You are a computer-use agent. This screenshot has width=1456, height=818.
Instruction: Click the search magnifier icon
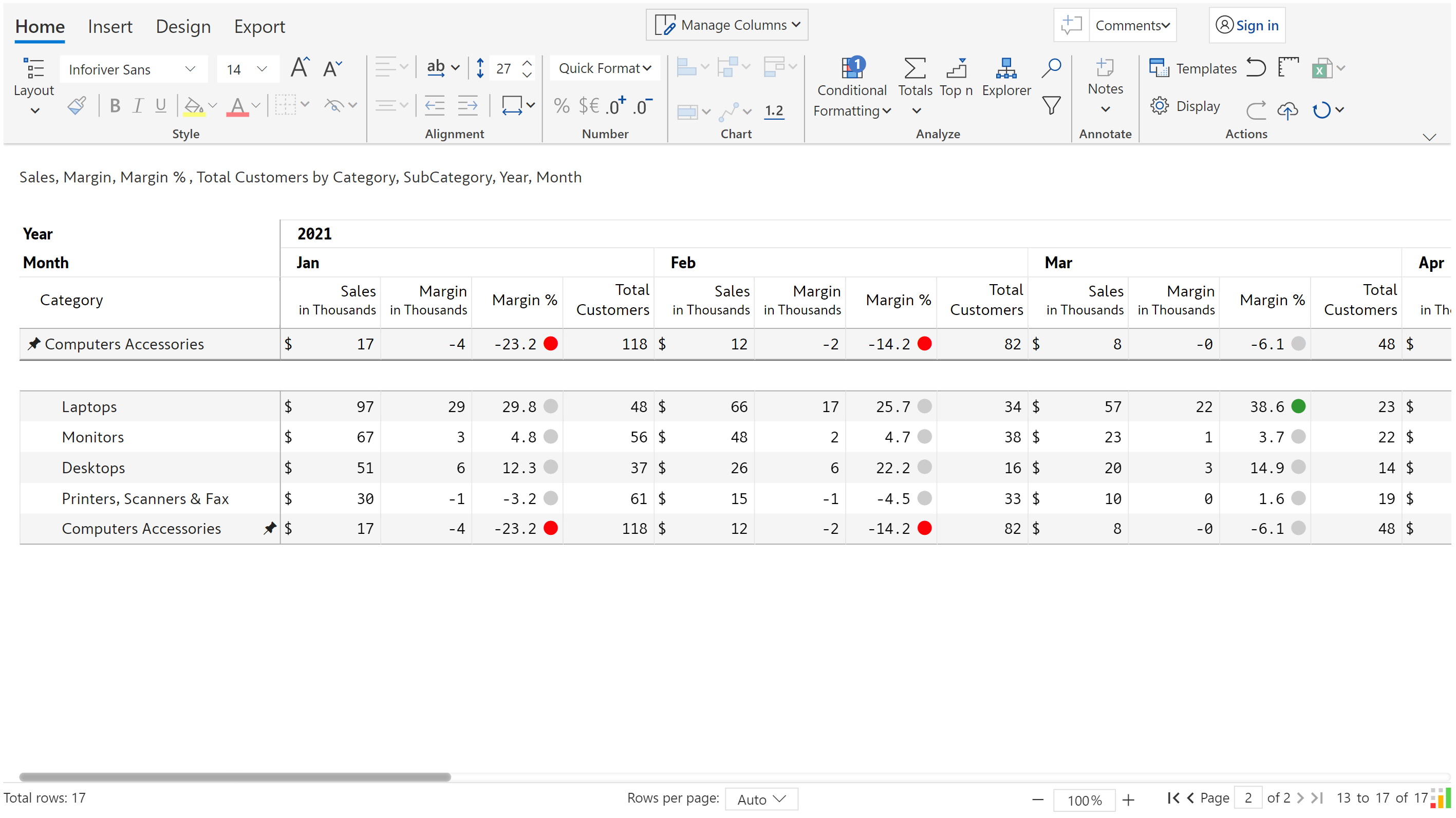click(x=1051, y=67)
